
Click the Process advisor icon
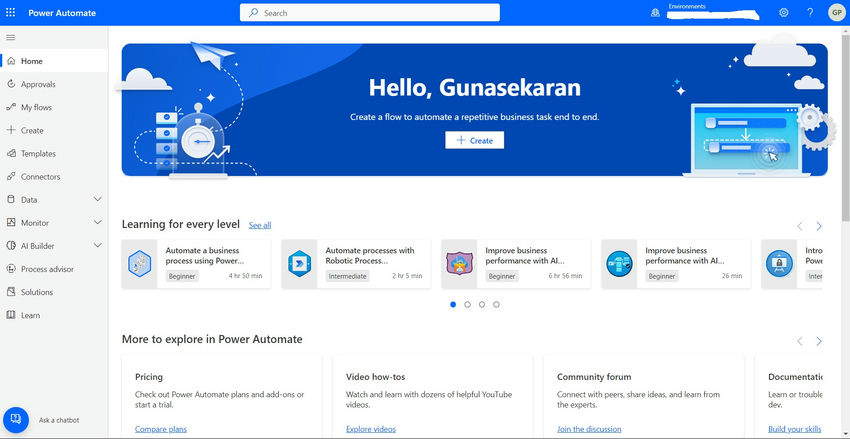(x=11, y=269)
